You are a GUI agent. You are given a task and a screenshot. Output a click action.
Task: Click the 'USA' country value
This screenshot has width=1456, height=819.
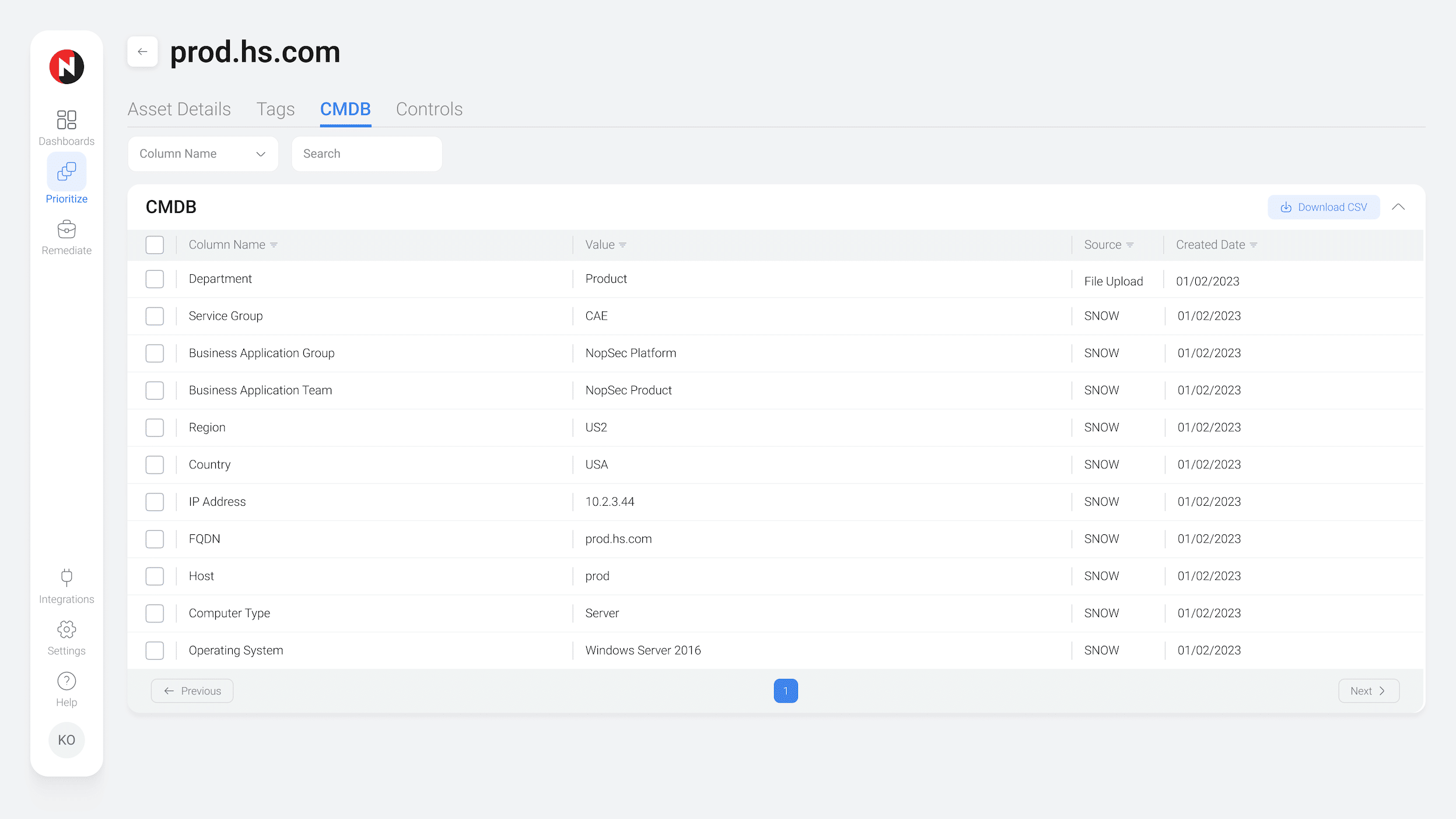pos(596,465)
